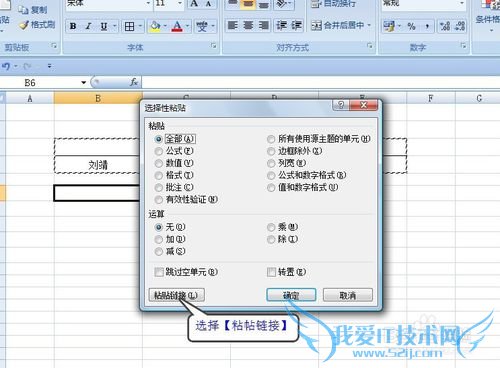The image size is (500, 368).
Task: Open the font name dropdown
Action: (148, 3)
